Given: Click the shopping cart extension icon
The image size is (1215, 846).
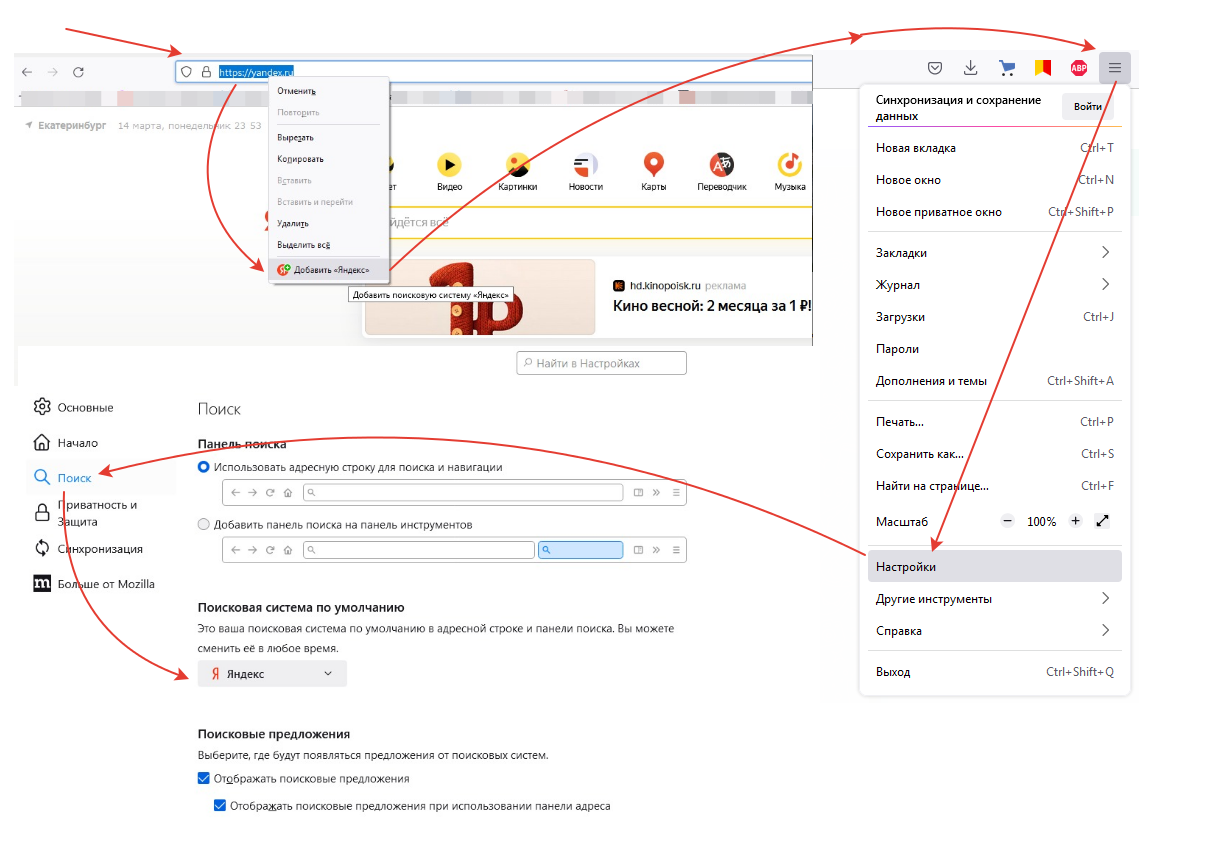Looking at the screenshot, I should click(1007, 68).
